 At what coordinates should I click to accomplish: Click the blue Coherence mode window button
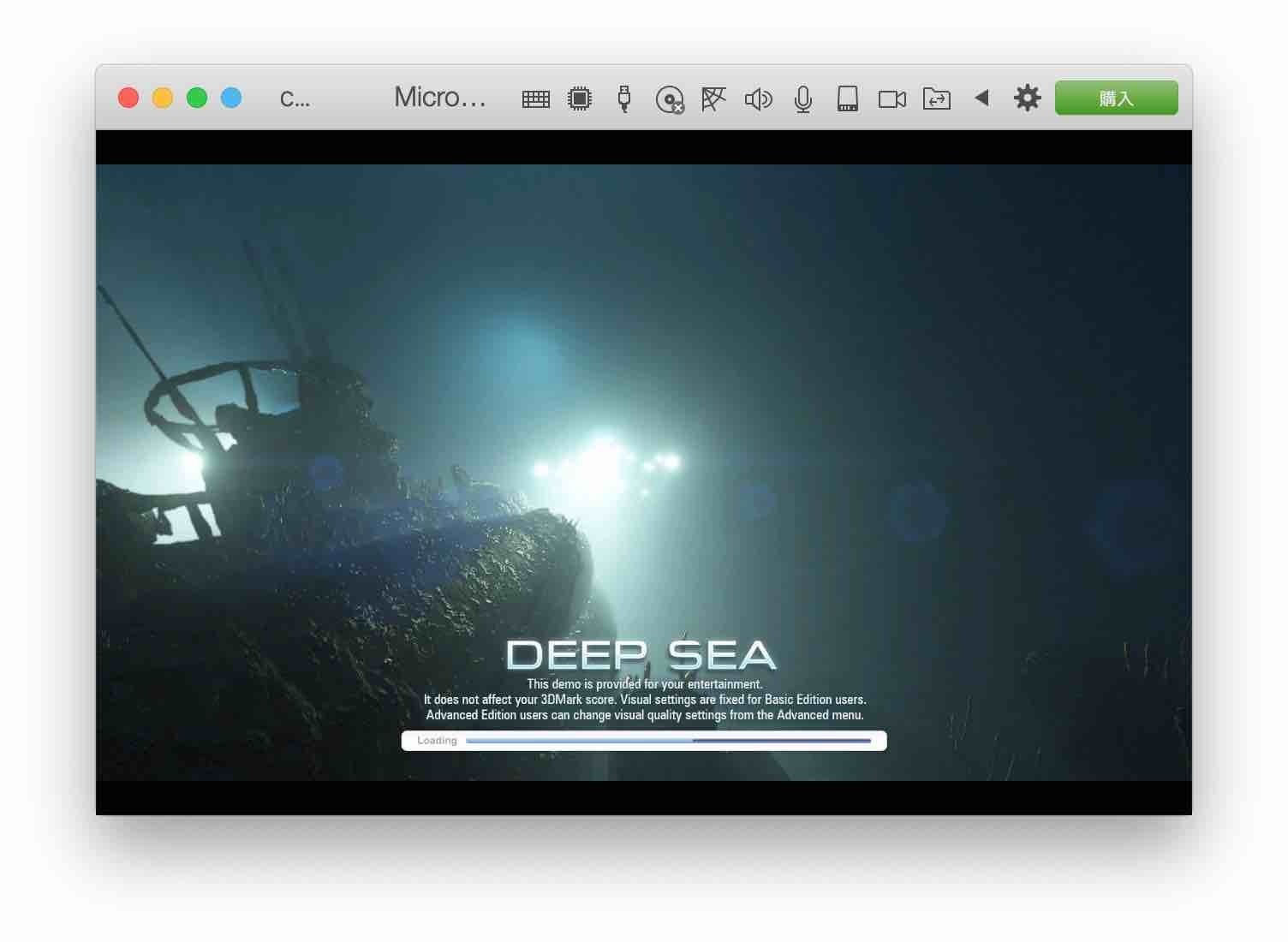click(231, 98)
